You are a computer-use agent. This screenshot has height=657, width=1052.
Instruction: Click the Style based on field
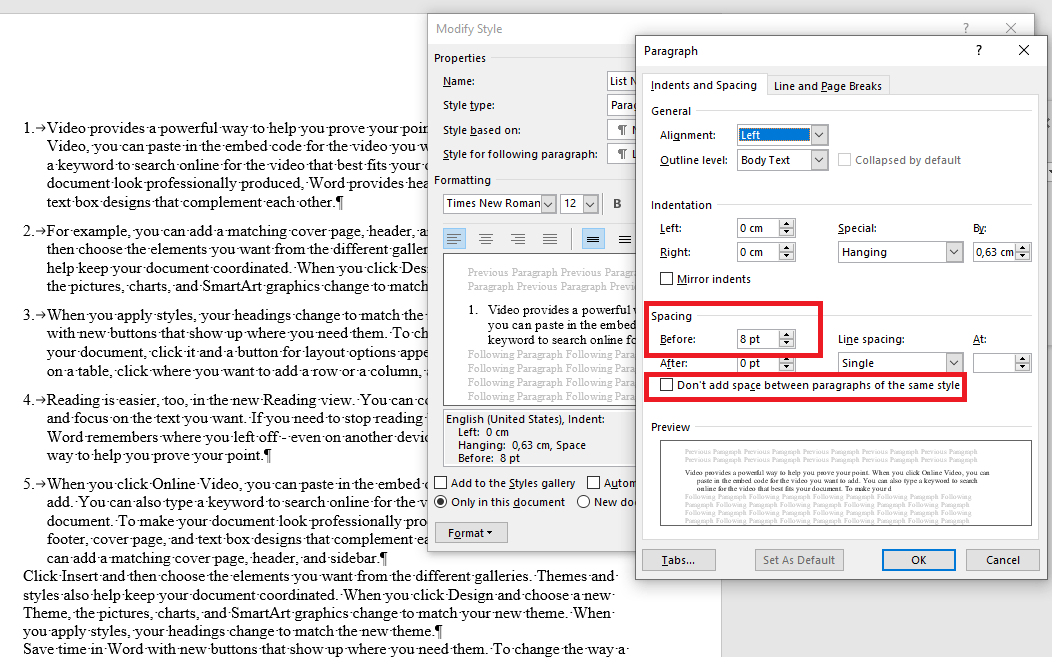621,130
